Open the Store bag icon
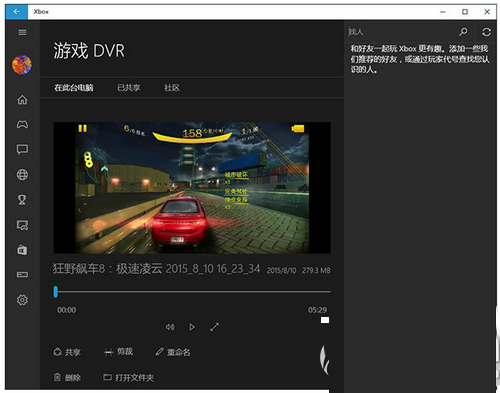 [22, 250]
